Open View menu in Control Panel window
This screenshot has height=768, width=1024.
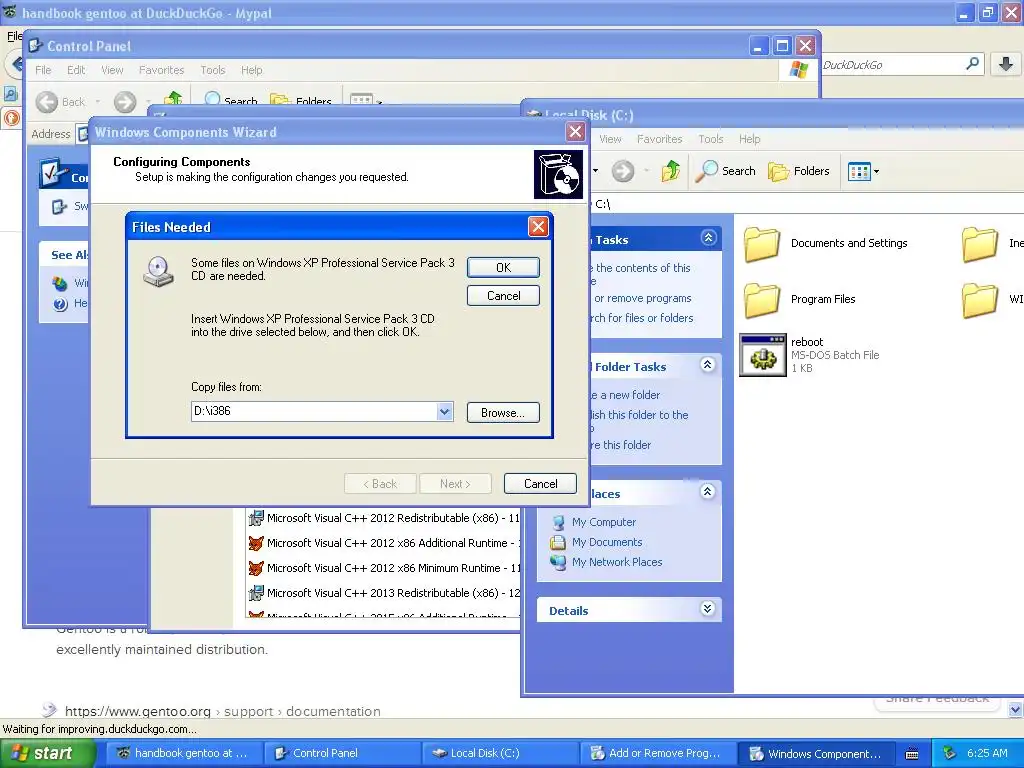tap(112, 70)
